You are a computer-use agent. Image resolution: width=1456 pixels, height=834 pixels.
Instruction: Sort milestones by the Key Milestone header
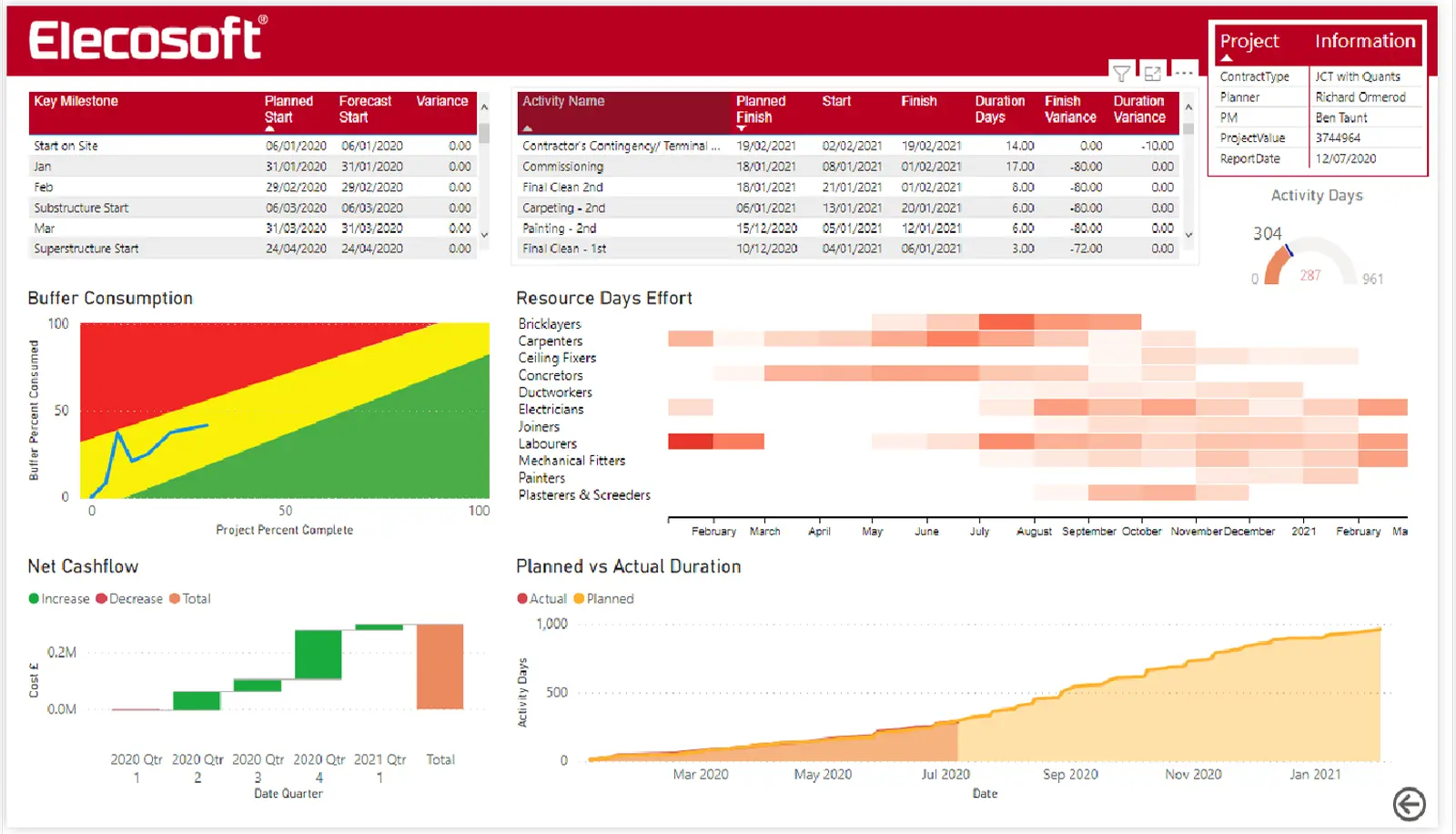click(x=76, y=101)
